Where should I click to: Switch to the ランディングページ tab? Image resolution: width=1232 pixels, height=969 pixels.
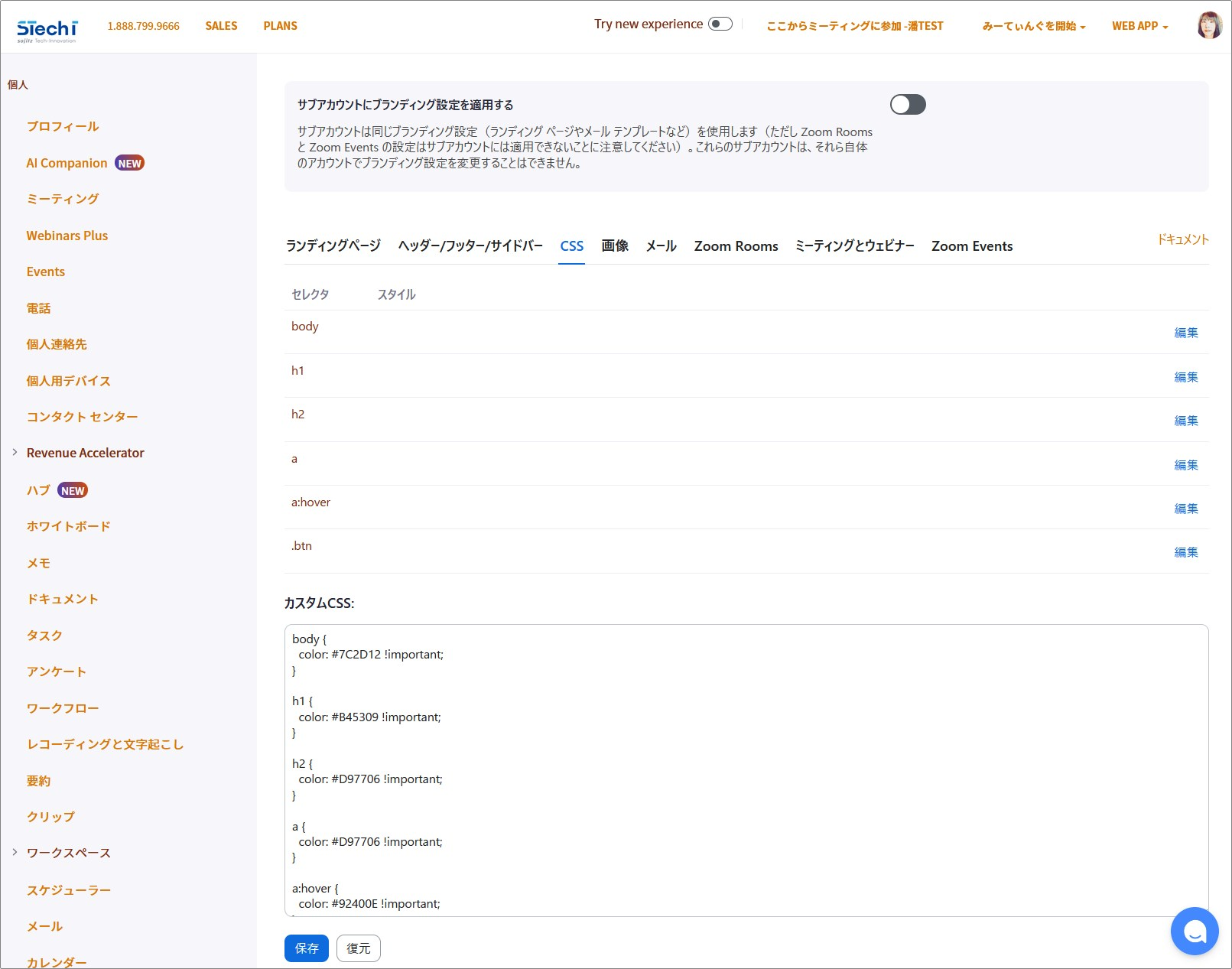click(x=333, y=246)
